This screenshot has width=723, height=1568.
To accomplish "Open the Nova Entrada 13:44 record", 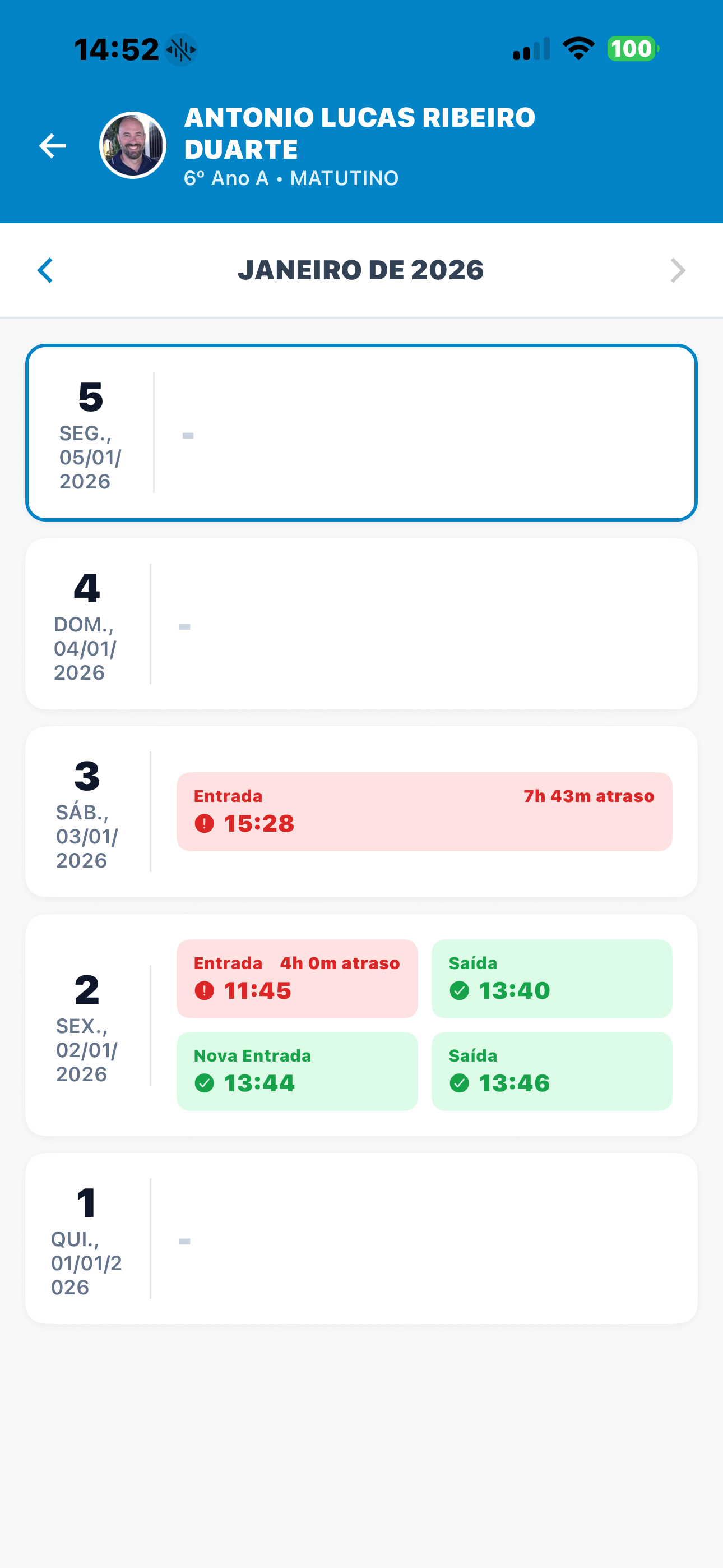I will [x=297, y=1071].
